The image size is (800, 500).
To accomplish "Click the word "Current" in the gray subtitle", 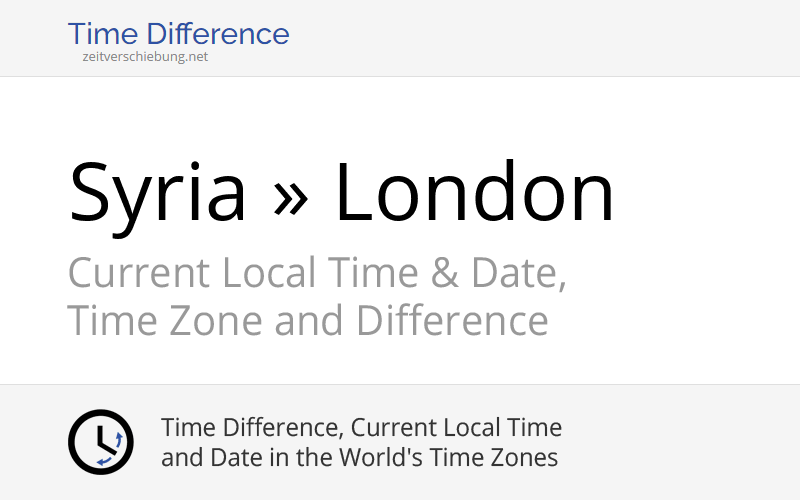I will (139, 273).
